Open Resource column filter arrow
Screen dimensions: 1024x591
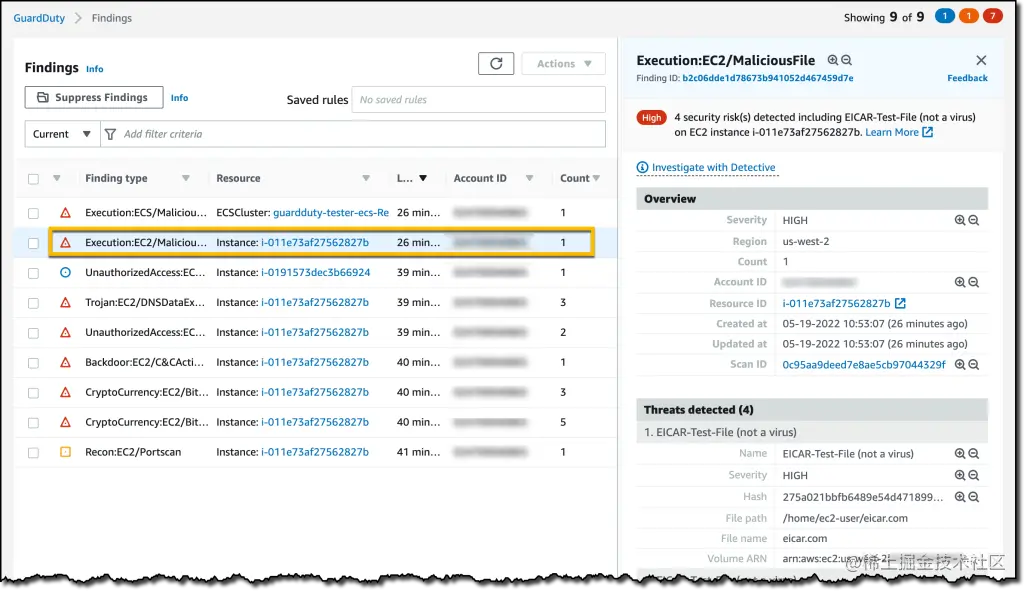tap(366, 178)
